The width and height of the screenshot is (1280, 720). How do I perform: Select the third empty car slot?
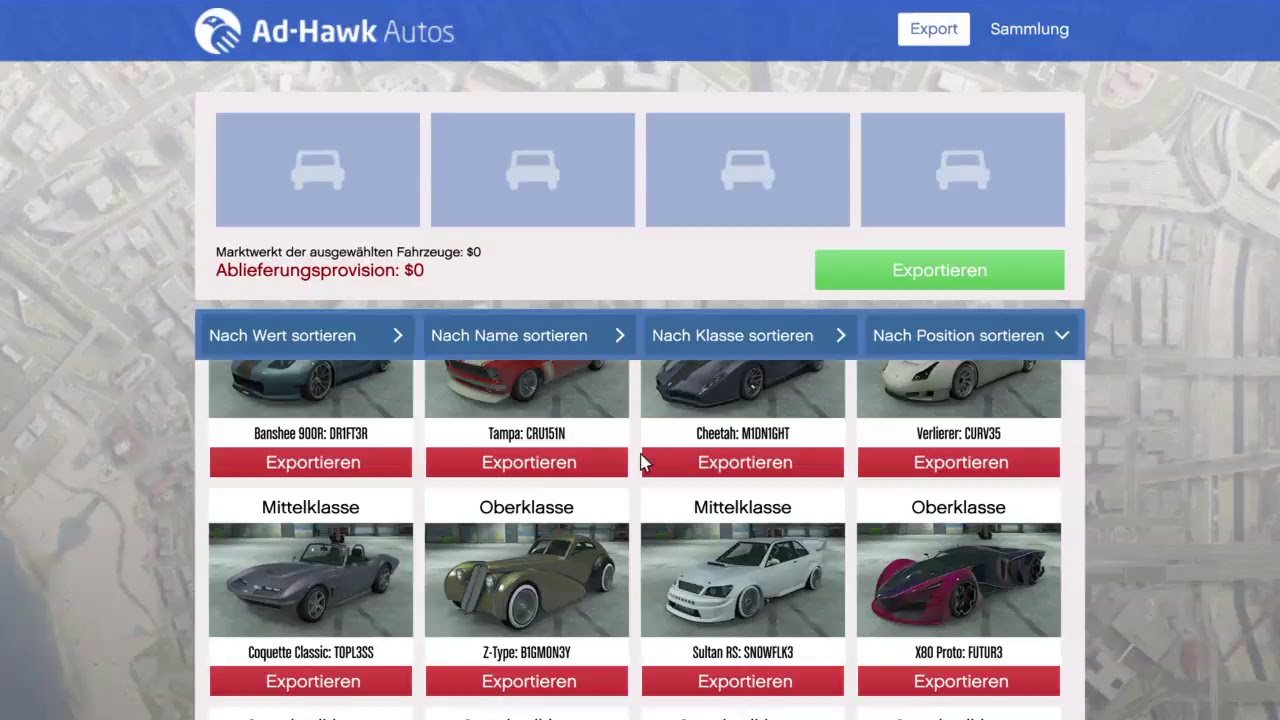(x=748, y=170)
